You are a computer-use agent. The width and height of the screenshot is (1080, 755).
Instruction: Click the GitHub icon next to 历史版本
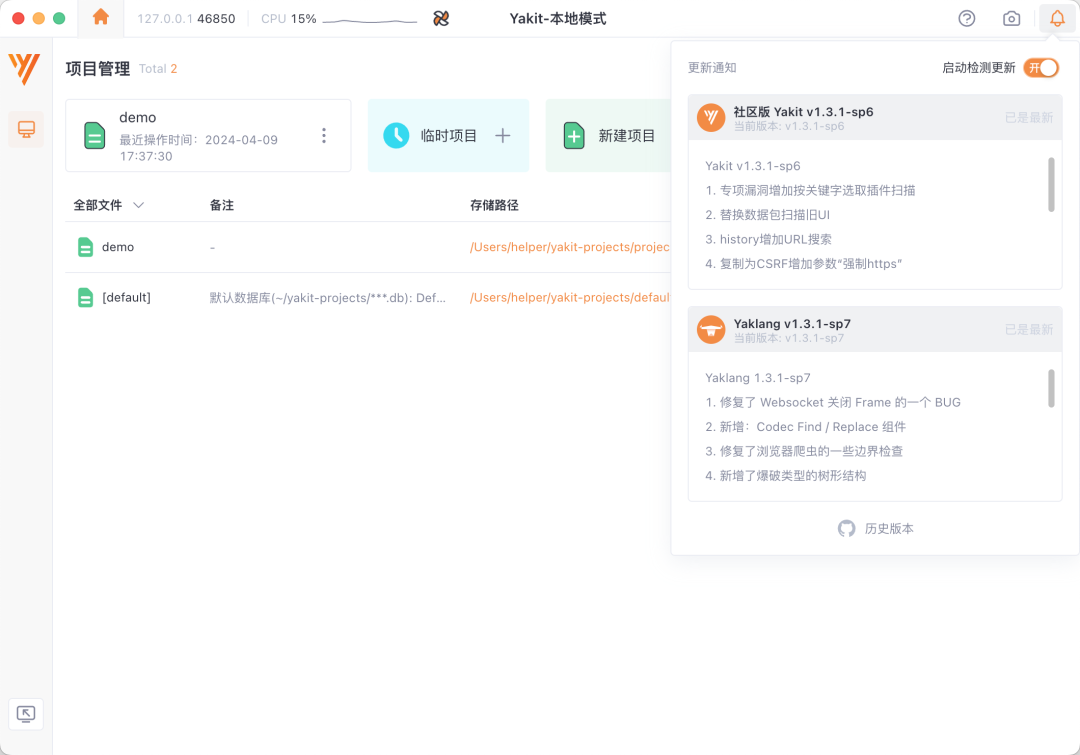point(847,528)
